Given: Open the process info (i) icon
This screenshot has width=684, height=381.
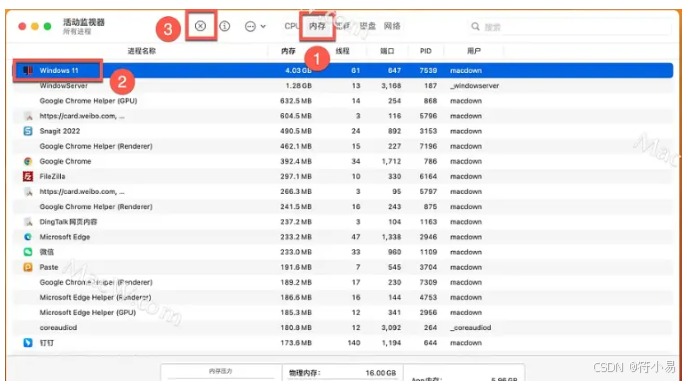Looking at the screenshot, I should coord(225,26).
